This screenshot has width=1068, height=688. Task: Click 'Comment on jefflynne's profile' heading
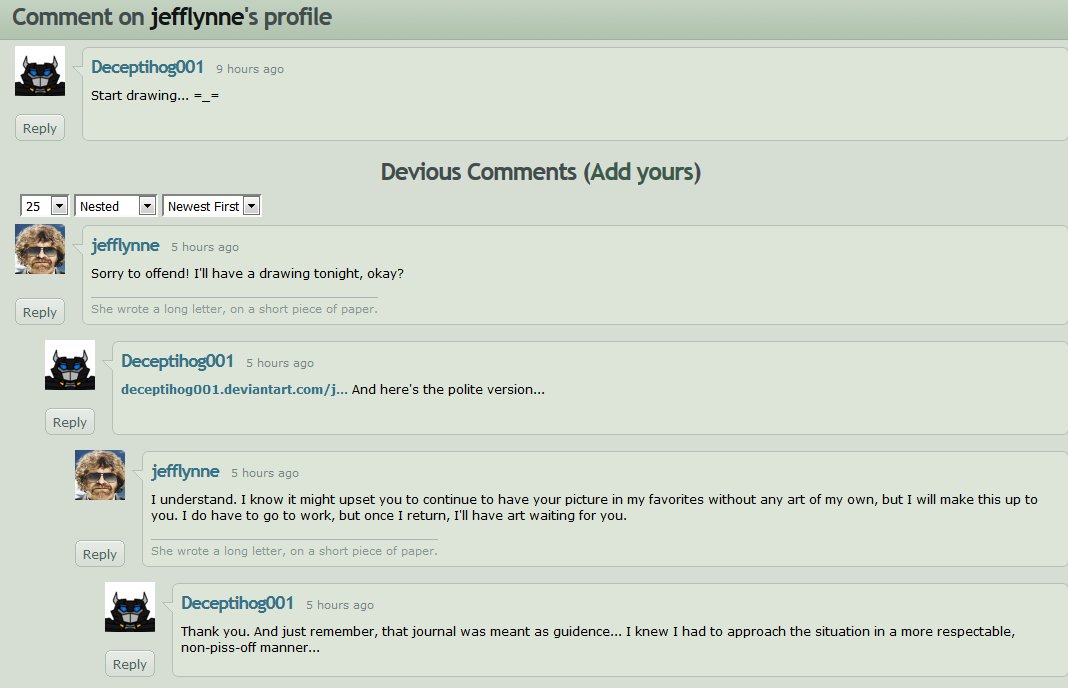tap(172, 16)
